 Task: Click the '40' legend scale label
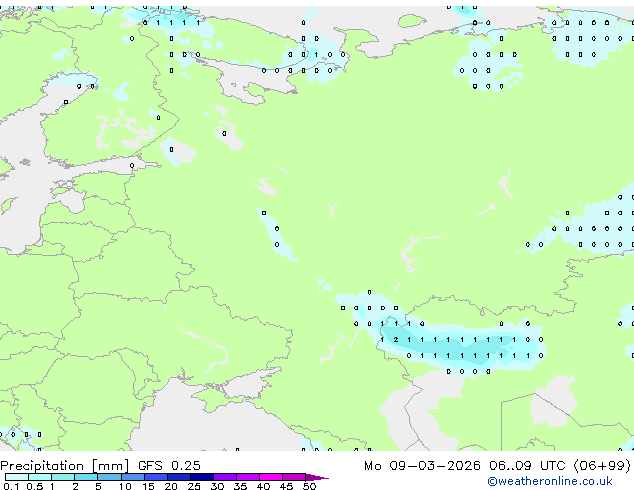pyautogui.click(x=263, y=486)
